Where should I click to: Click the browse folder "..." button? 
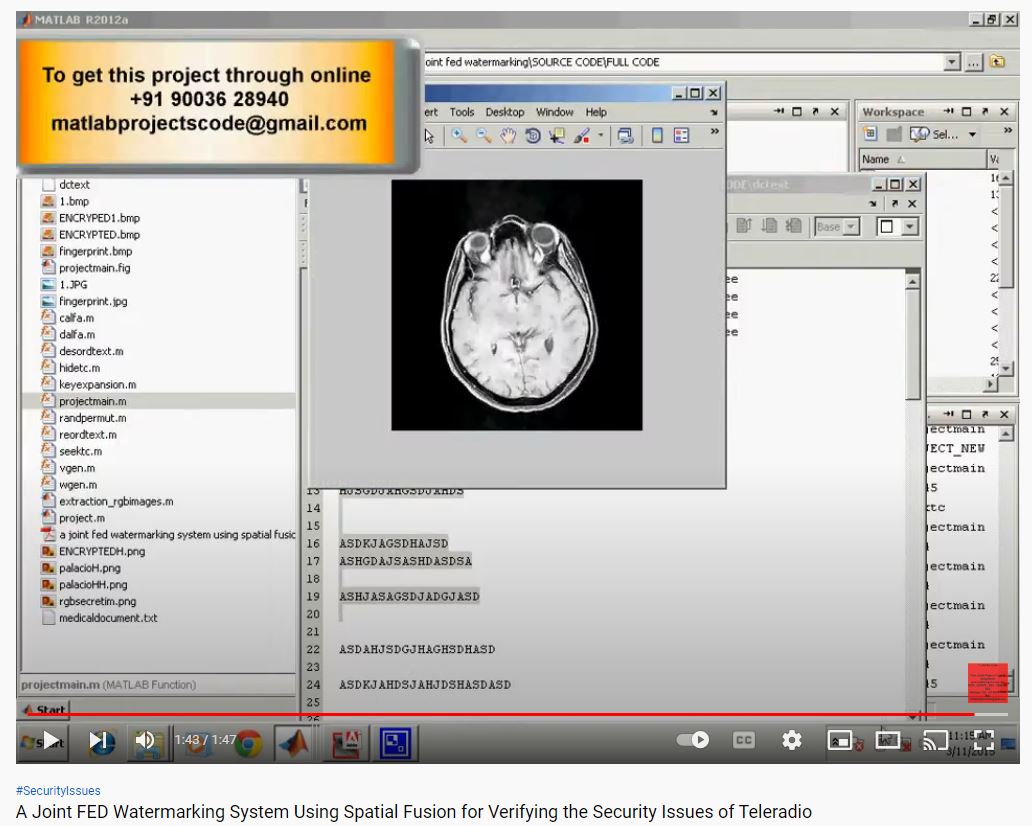[974, 62]
